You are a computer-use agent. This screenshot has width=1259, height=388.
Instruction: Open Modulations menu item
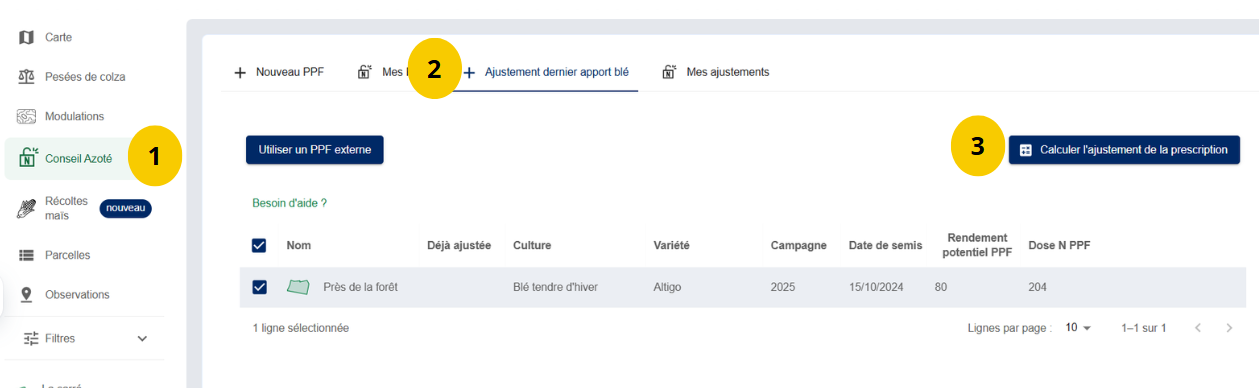coord(74,116)
